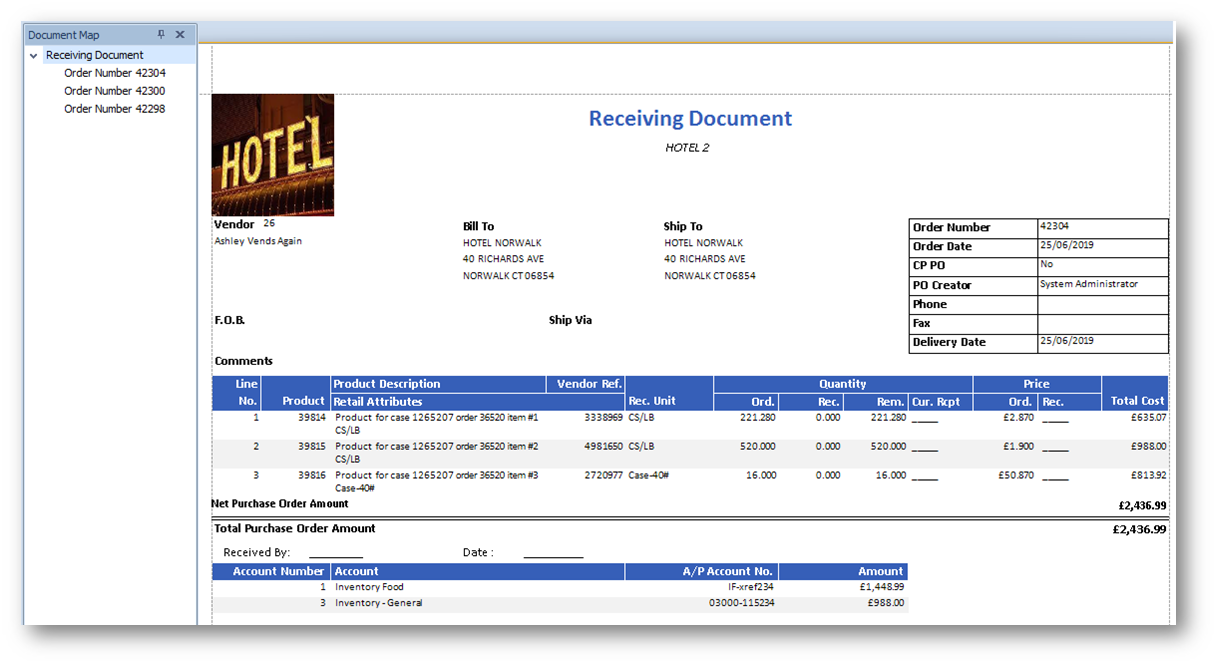Select the Order Number value 42304

[1054, 226]
